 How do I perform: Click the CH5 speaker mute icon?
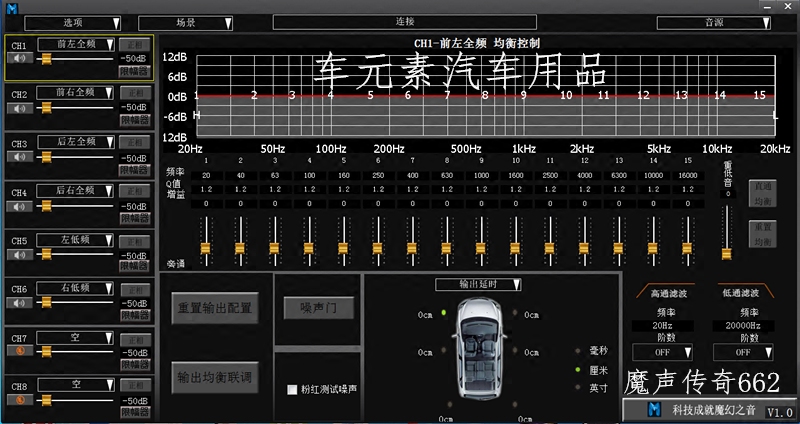pos(20,254)
